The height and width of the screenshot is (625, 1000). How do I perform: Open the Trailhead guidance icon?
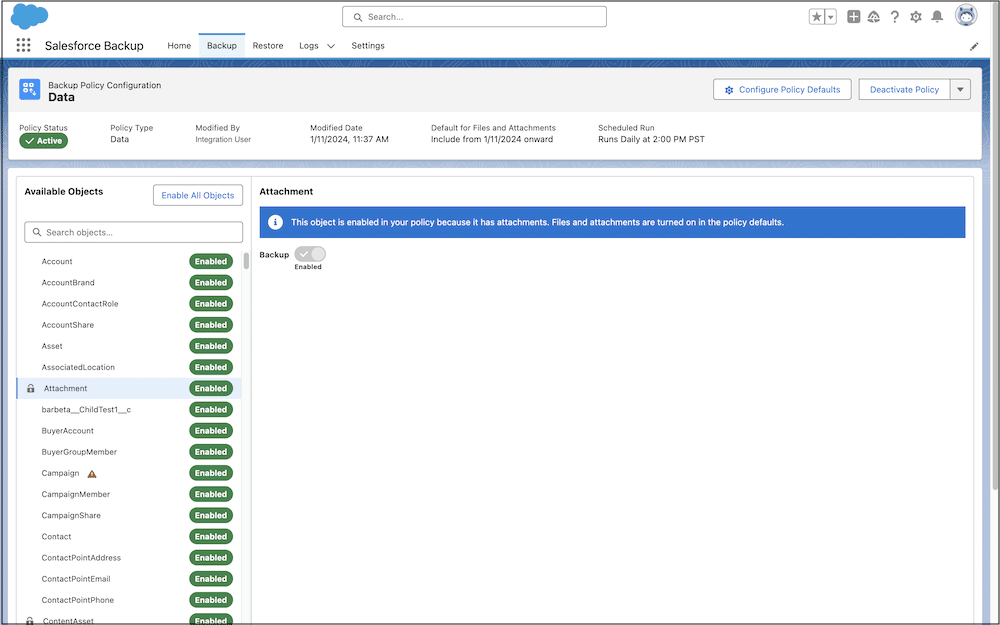(874, 17)
